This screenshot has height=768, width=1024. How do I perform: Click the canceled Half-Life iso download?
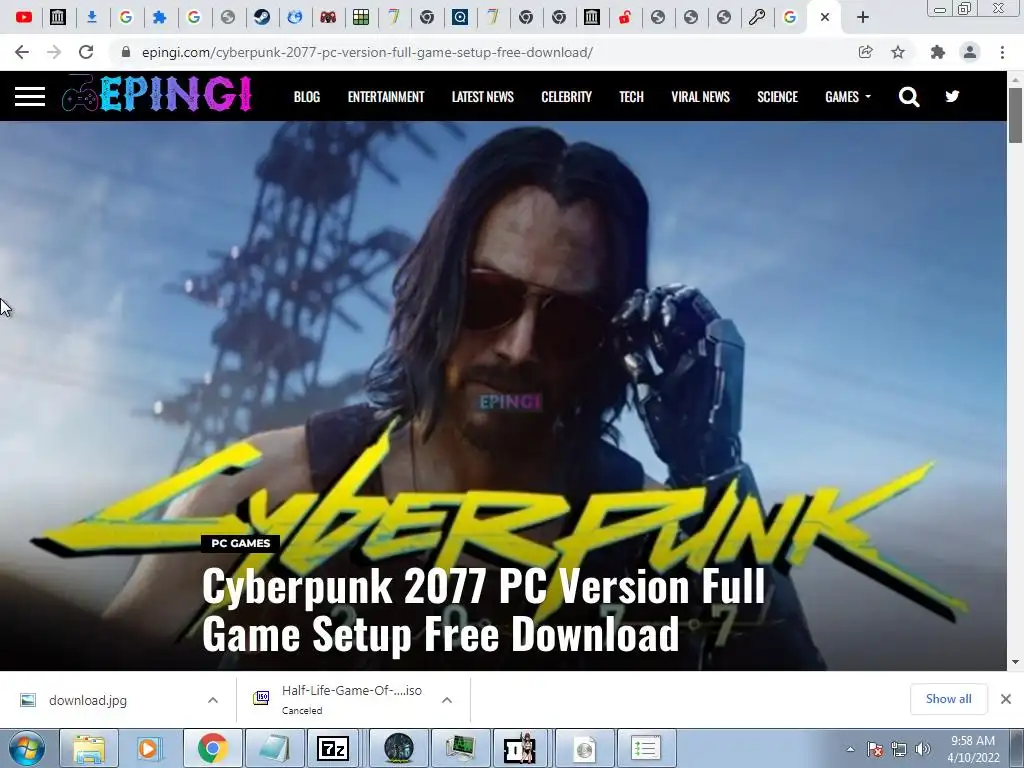(338, 699)
